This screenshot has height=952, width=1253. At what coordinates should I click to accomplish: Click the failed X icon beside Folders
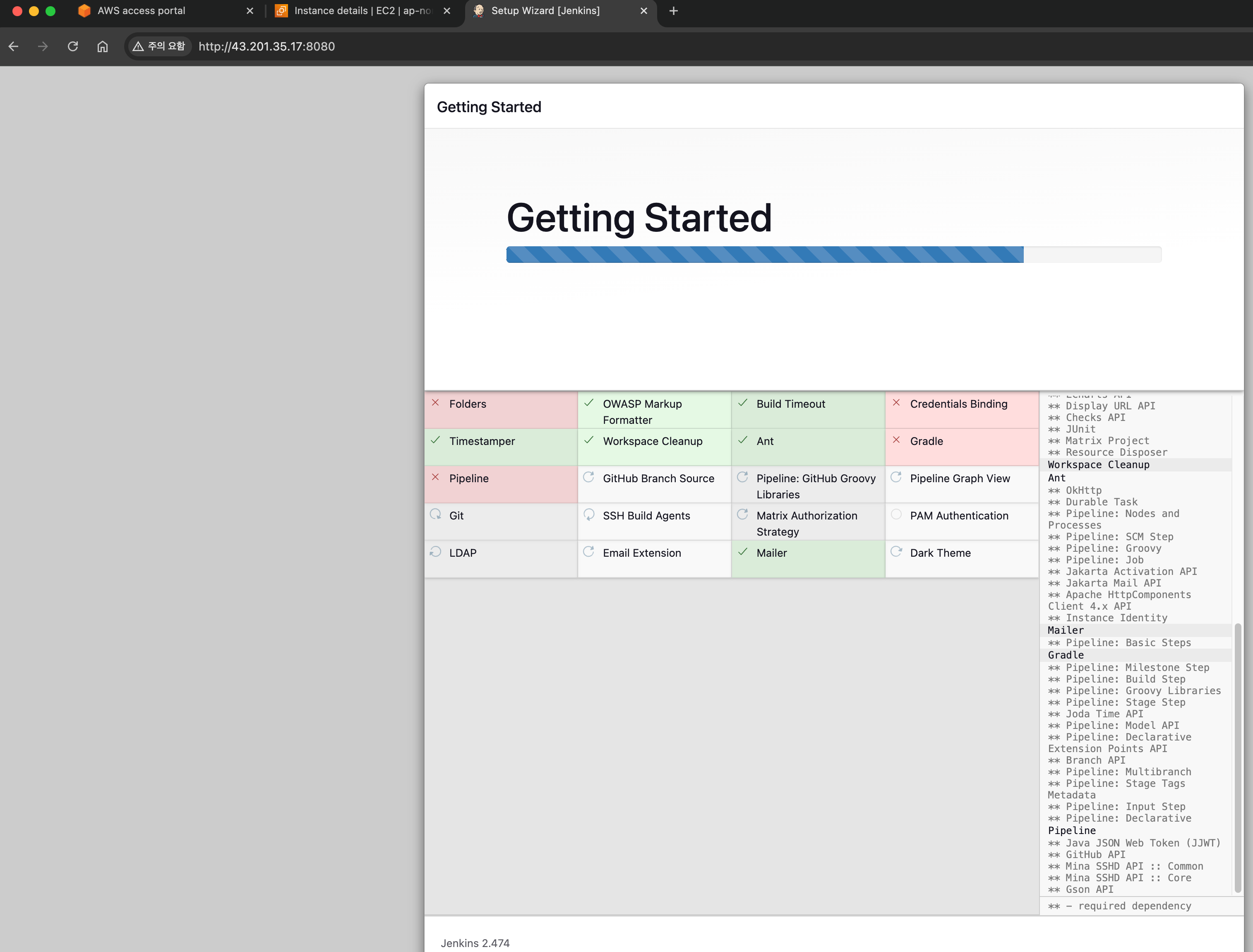coord(436,403)
